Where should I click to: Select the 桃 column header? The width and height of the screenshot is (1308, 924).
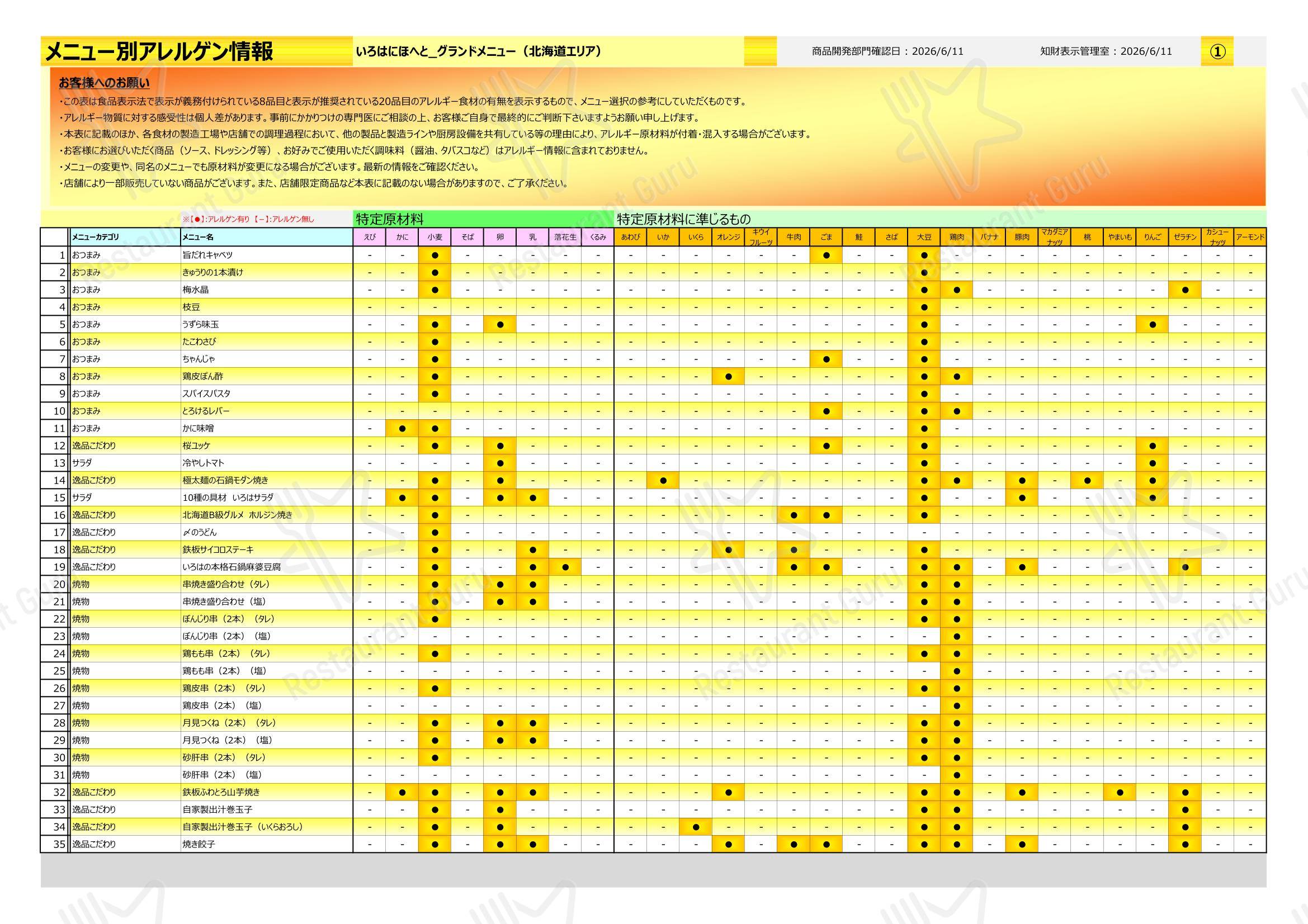[1088, 238]
